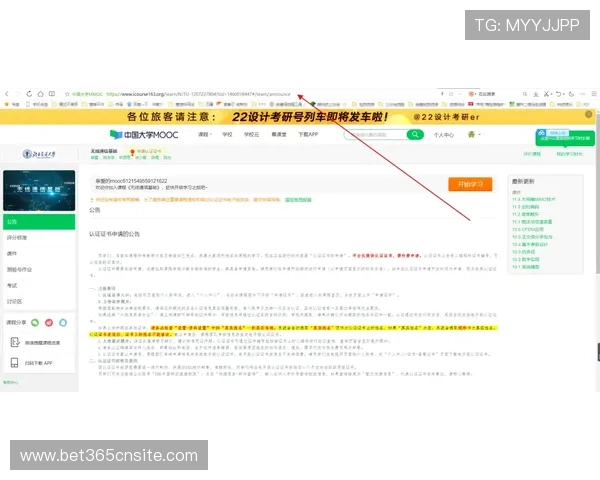Click the 扫码下载 APP text
This screenshot has width=600, height=480.
click(x=38, y=363)
